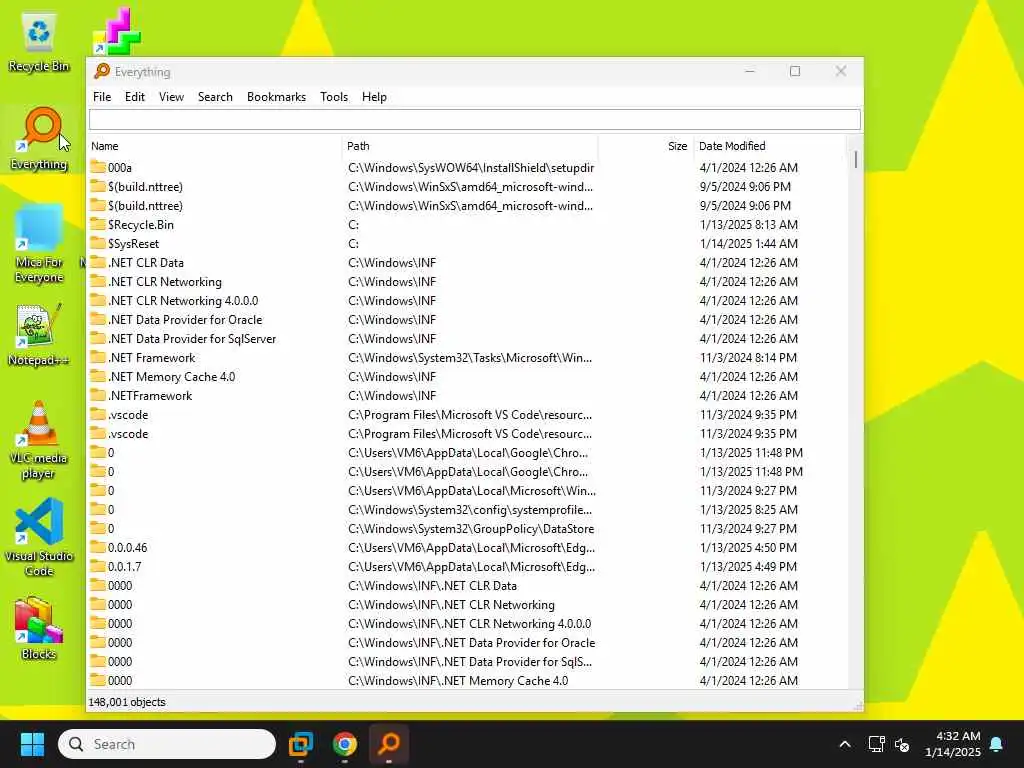Image resolution: width=1024 pixels, height=768 pixels.
Task: Click path C:\Windows\INF\.NET CLR Data
Action: coord(432,585)
